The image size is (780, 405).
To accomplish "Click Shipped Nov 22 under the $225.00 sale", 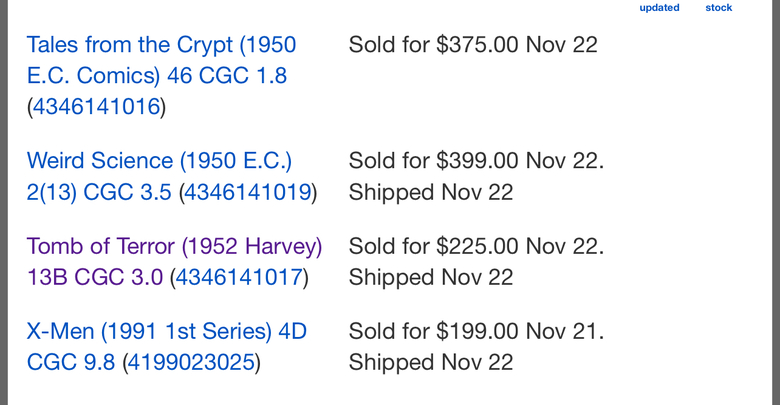I will [431, 278].
